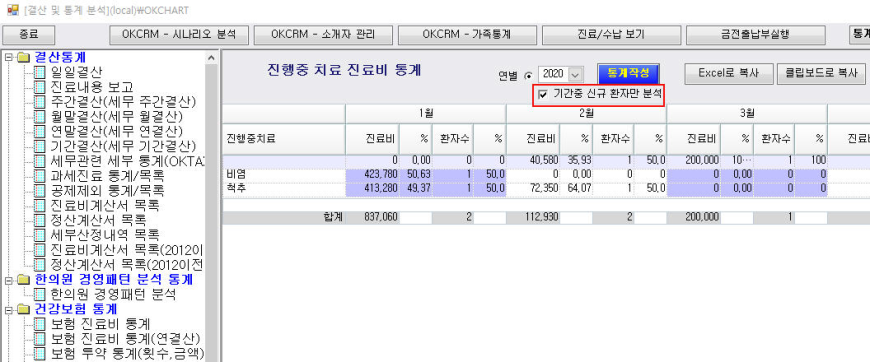The width and height of the screenshot is (870, 362).
Task: Click the 진행중치료 column header
Action: coord(284,139)
